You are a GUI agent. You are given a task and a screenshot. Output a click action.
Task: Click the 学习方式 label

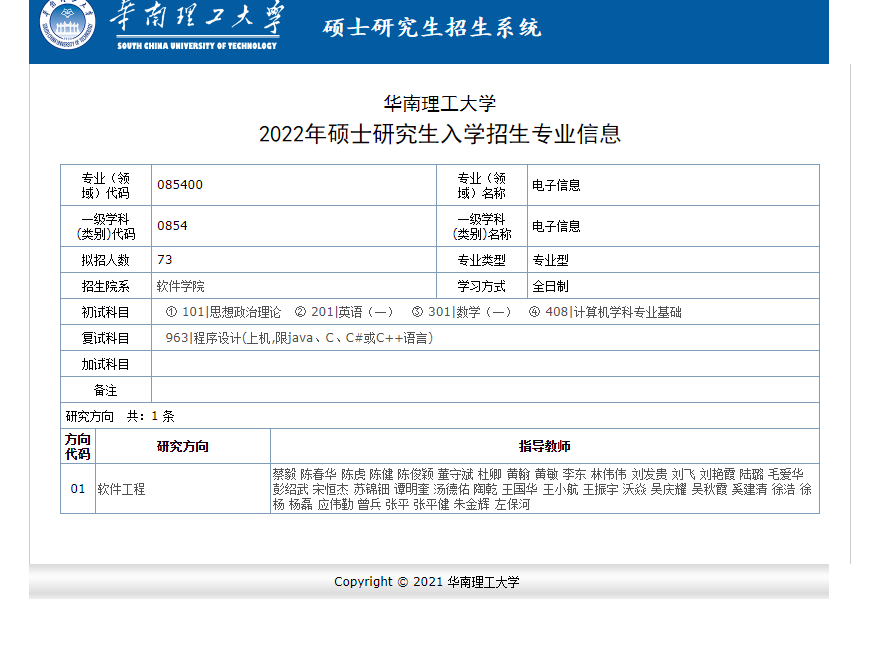click(482, 286)
